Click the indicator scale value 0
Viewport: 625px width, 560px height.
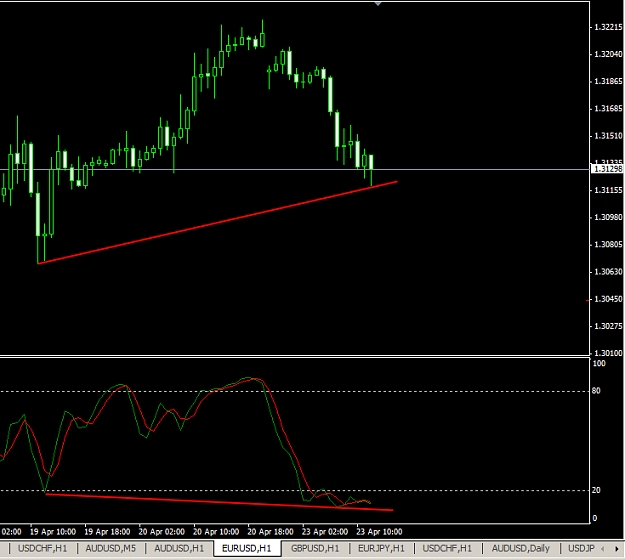(x=595, y=518)
